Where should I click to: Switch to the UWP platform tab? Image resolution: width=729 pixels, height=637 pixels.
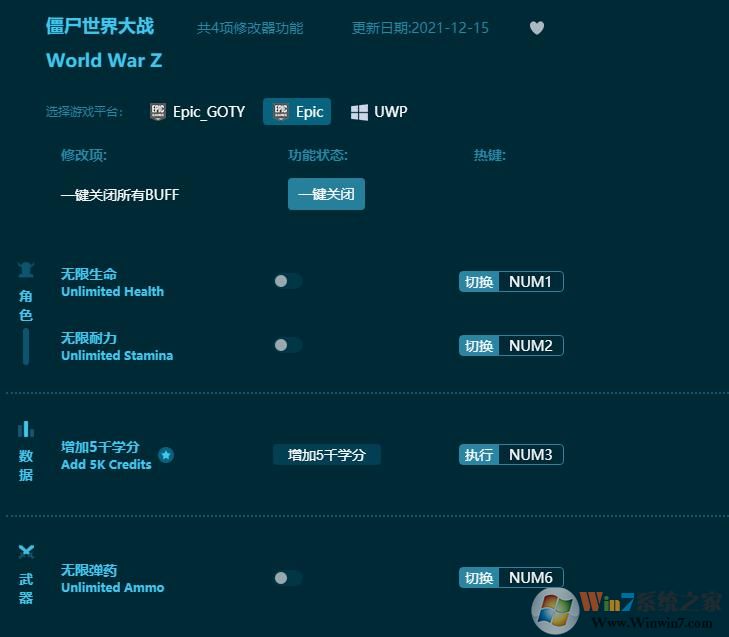point(379,112)
